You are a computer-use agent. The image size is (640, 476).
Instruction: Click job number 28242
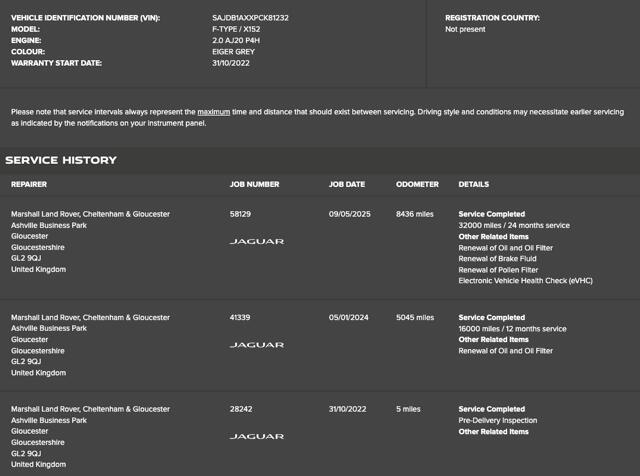point(241,409)
